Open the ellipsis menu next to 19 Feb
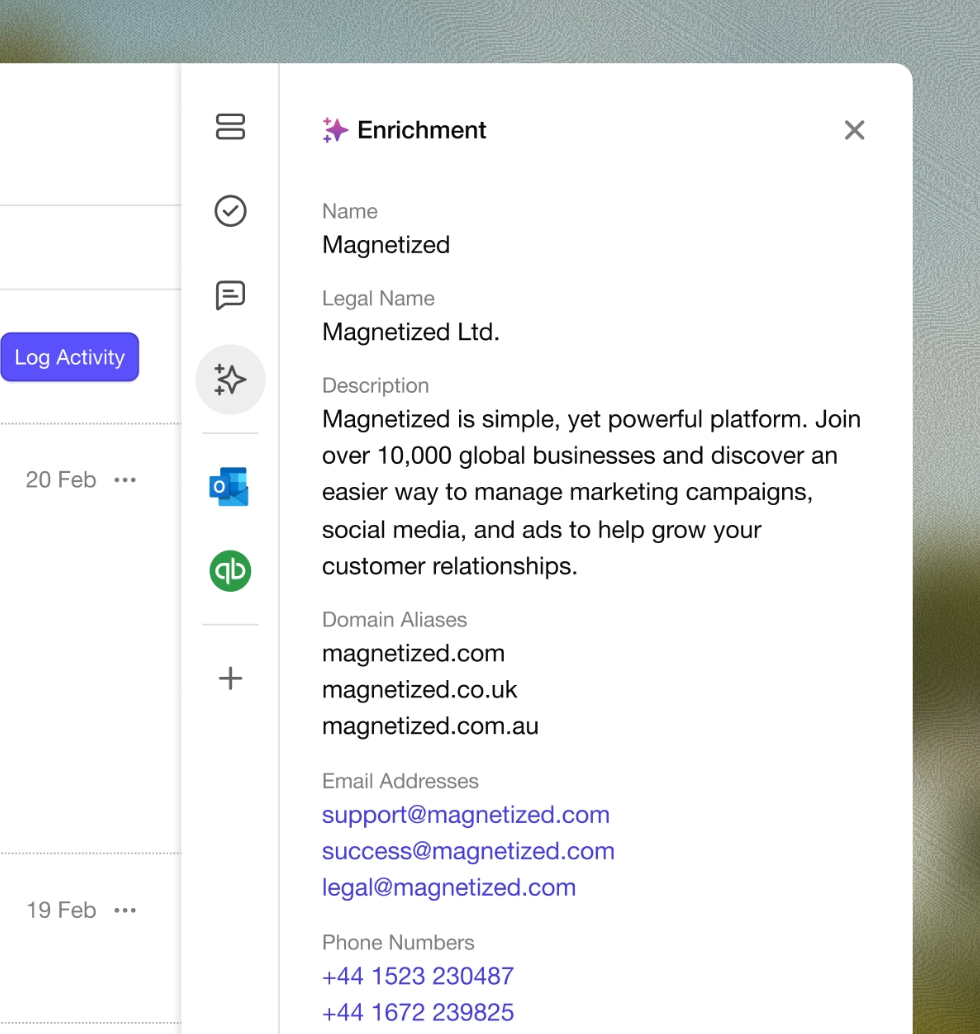980x1034 pixels. tap(125, 910)
